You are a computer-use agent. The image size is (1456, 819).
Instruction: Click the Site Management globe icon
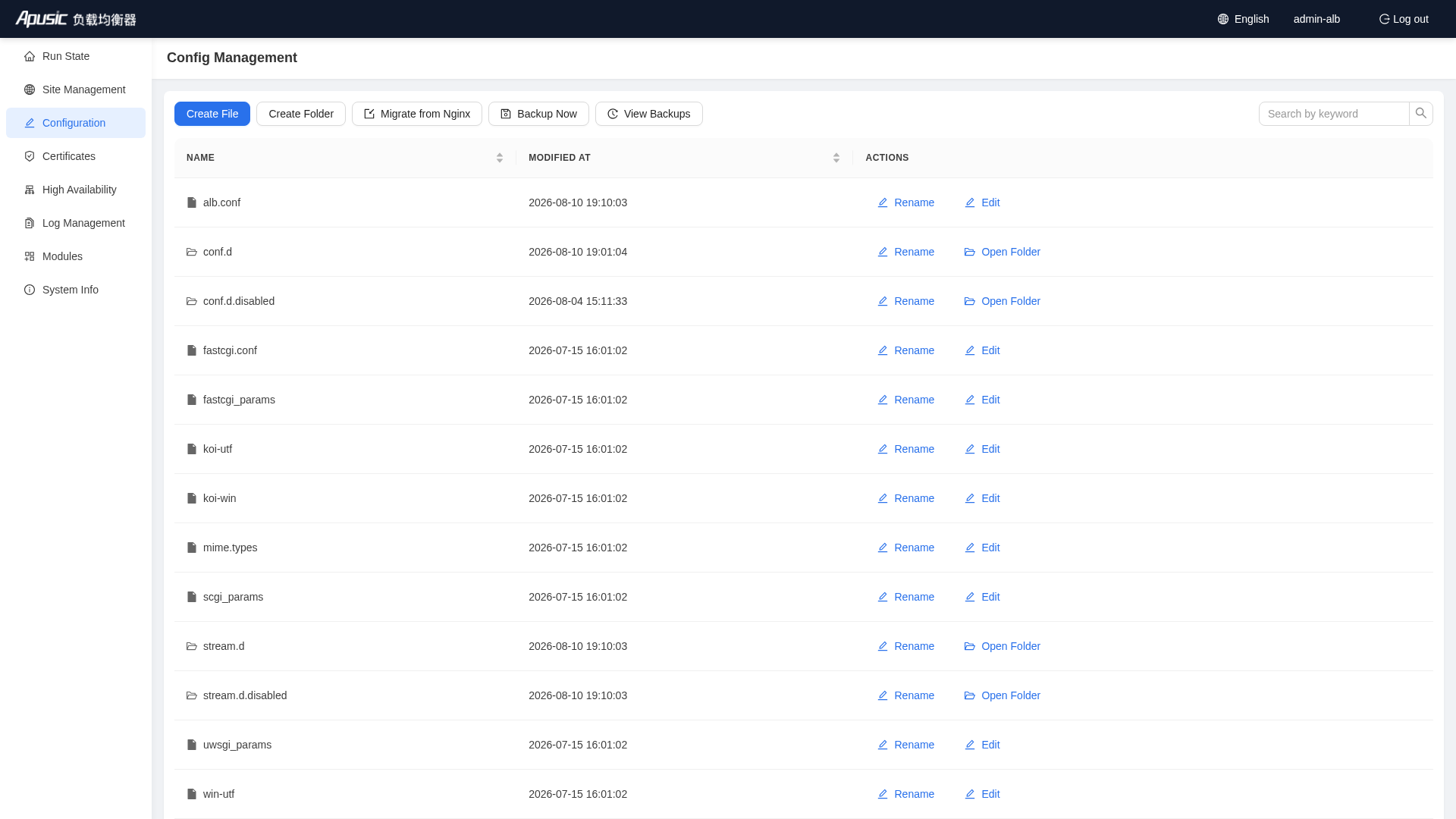(30, 89)
